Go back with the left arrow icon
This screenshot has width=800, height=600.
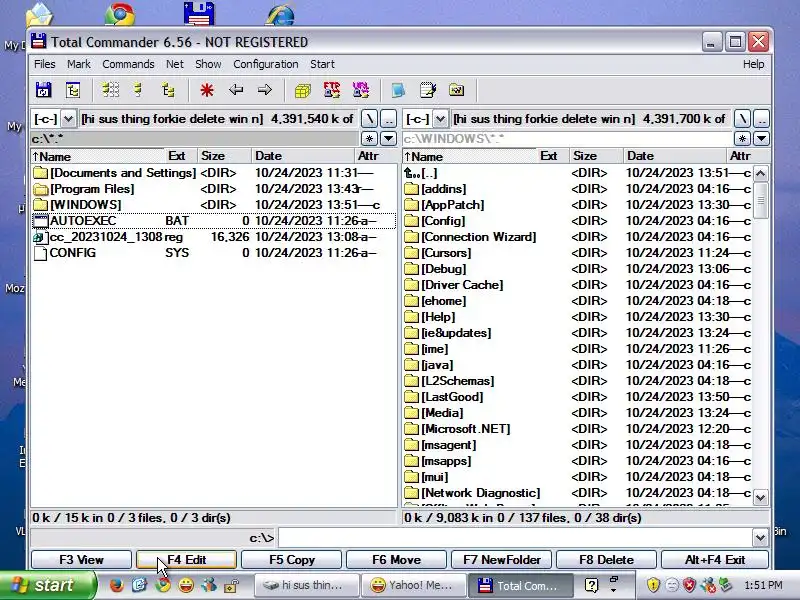pos(236,90)
